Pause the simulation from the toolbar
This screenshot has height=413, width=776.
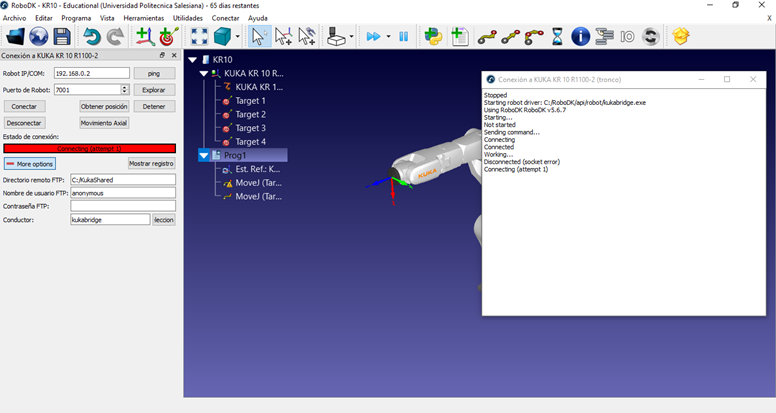(x=404, y=37)
